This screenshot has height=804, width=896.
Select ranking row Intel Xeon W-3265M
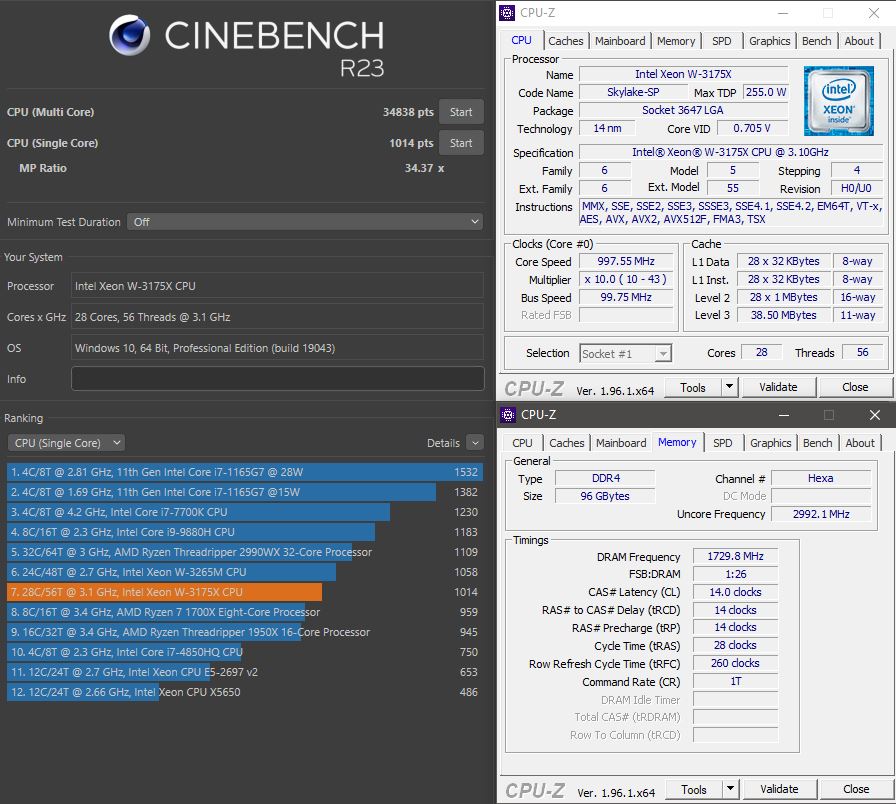pos(245,572)
